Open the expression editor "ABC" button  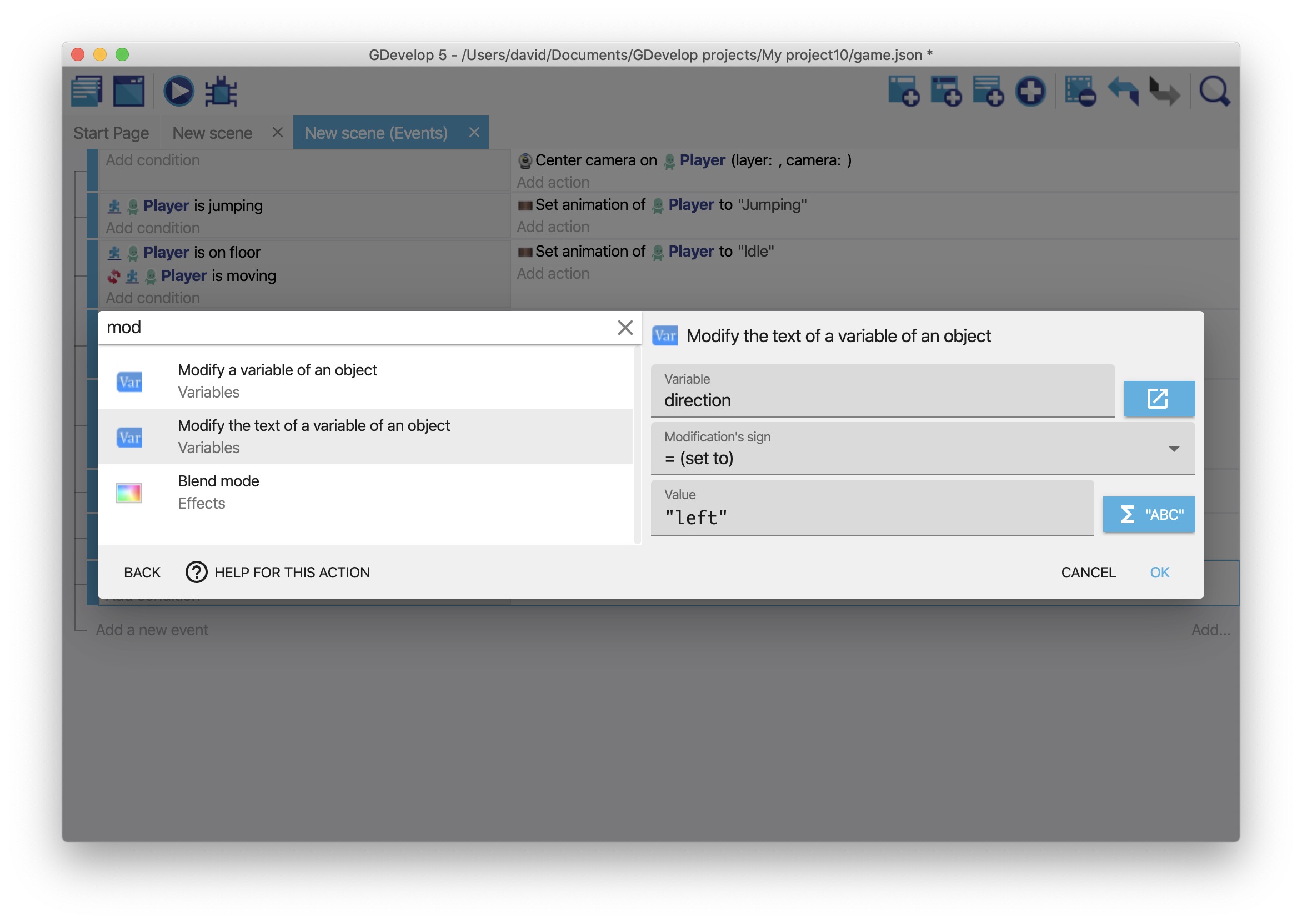coord(1148,514)
